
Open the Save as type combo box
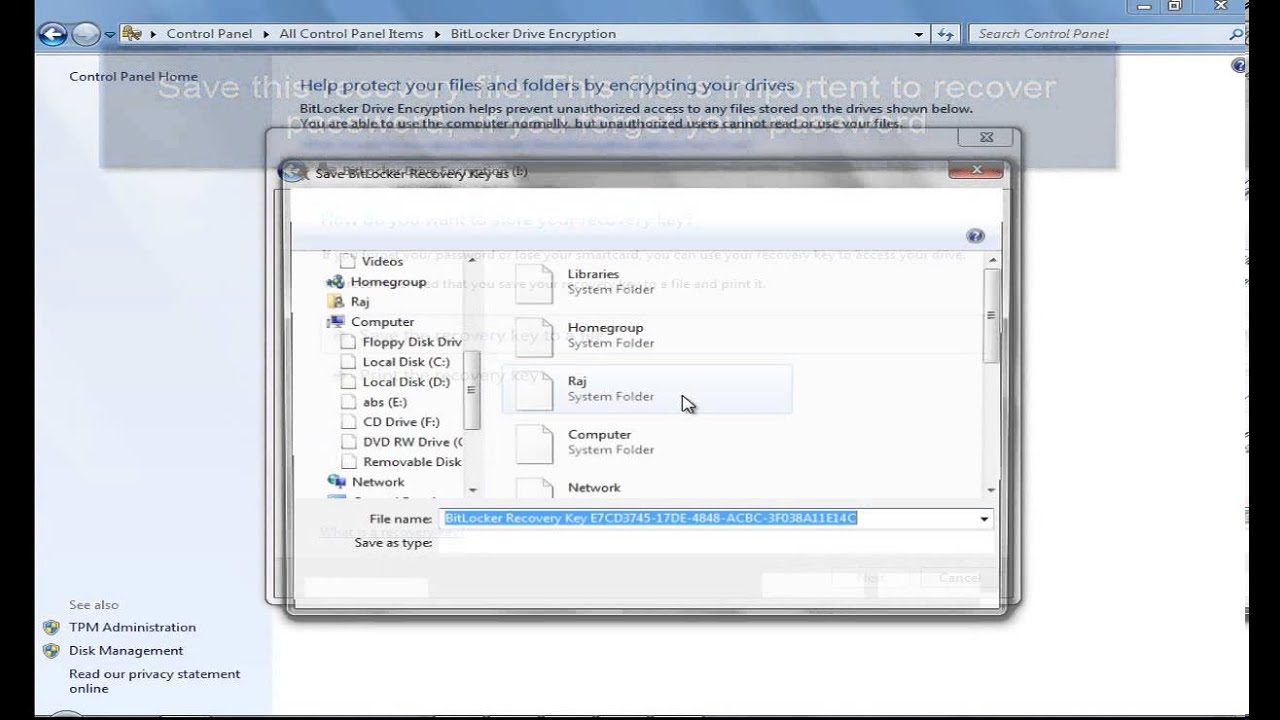715,543
